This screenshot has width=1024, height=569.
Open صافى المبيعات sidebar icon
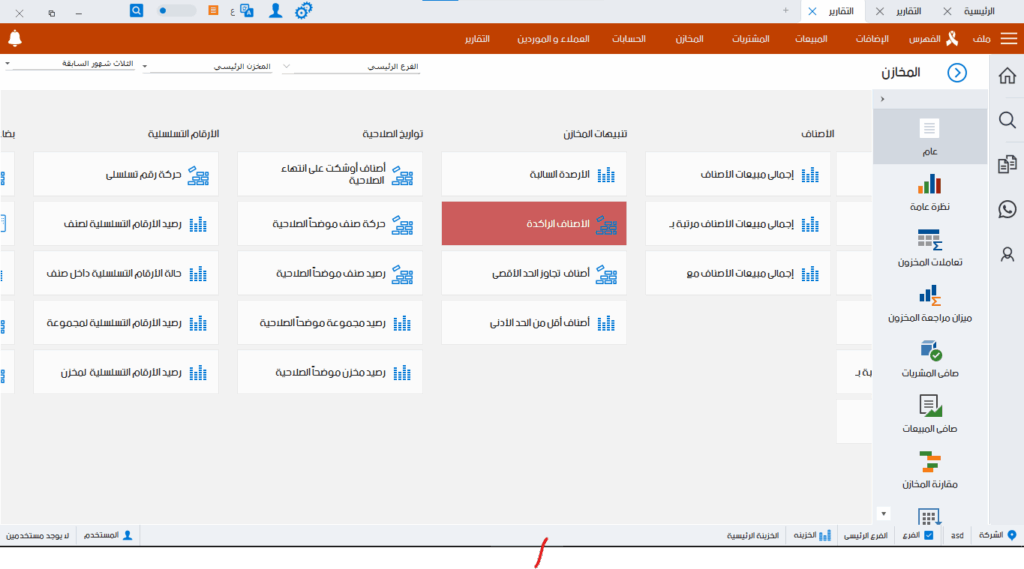click(x=930, y=405)
